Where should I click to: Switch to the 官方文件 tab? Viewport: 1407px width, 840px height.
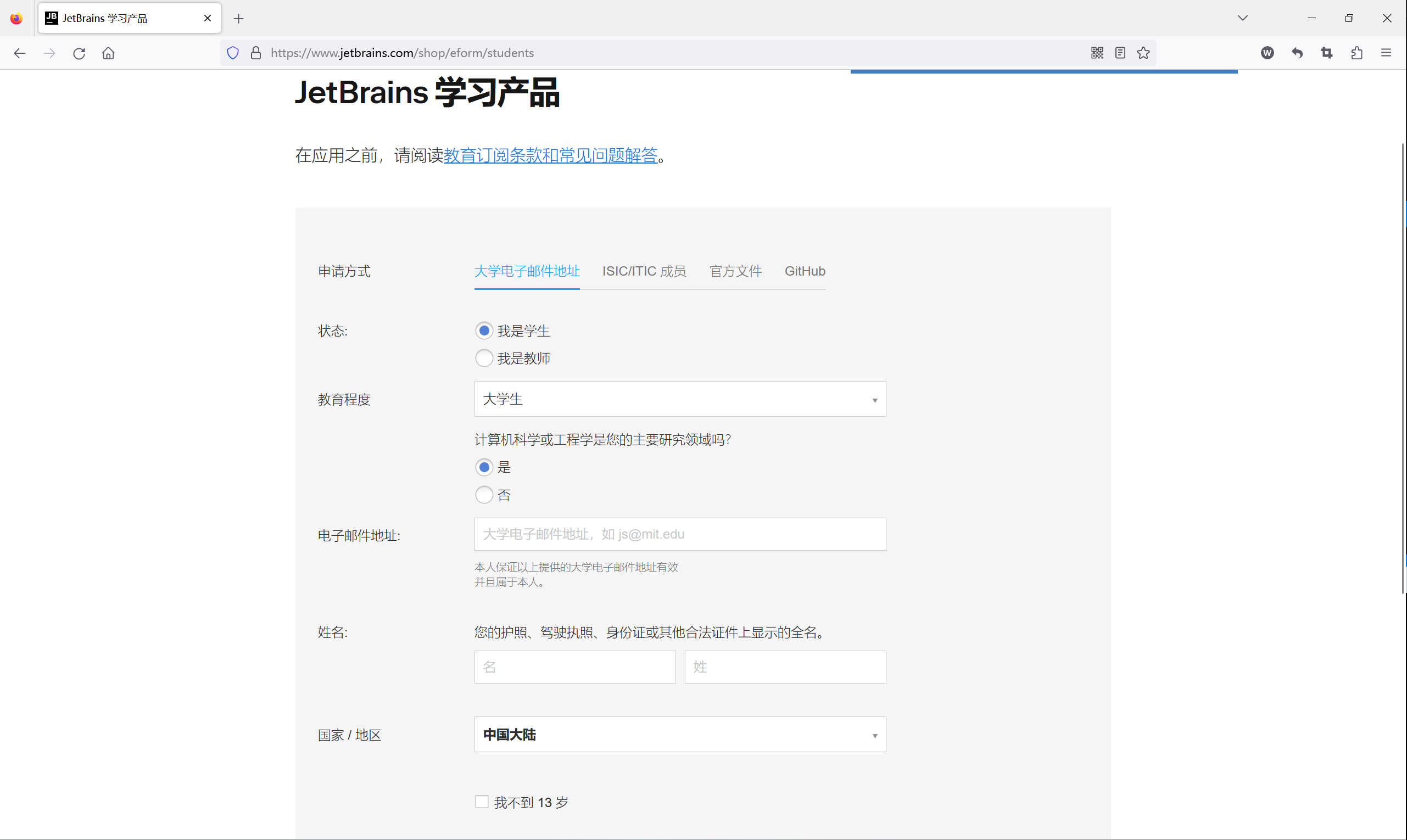coord(735,271)
